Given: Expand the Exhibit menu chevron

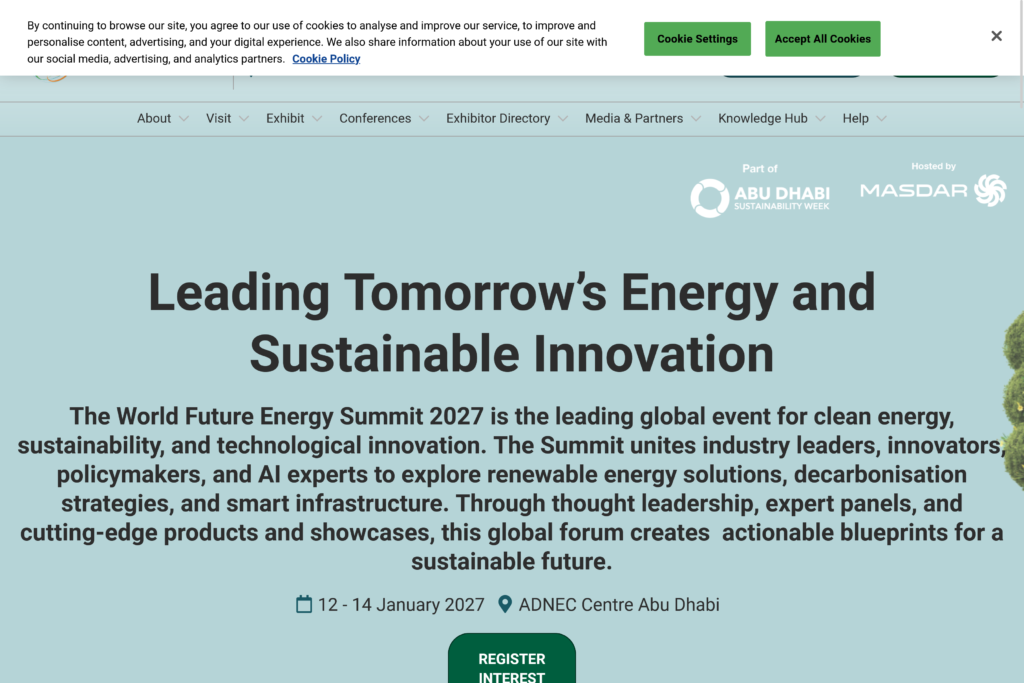Looking at the screenshot, I should tap(317, 119).
